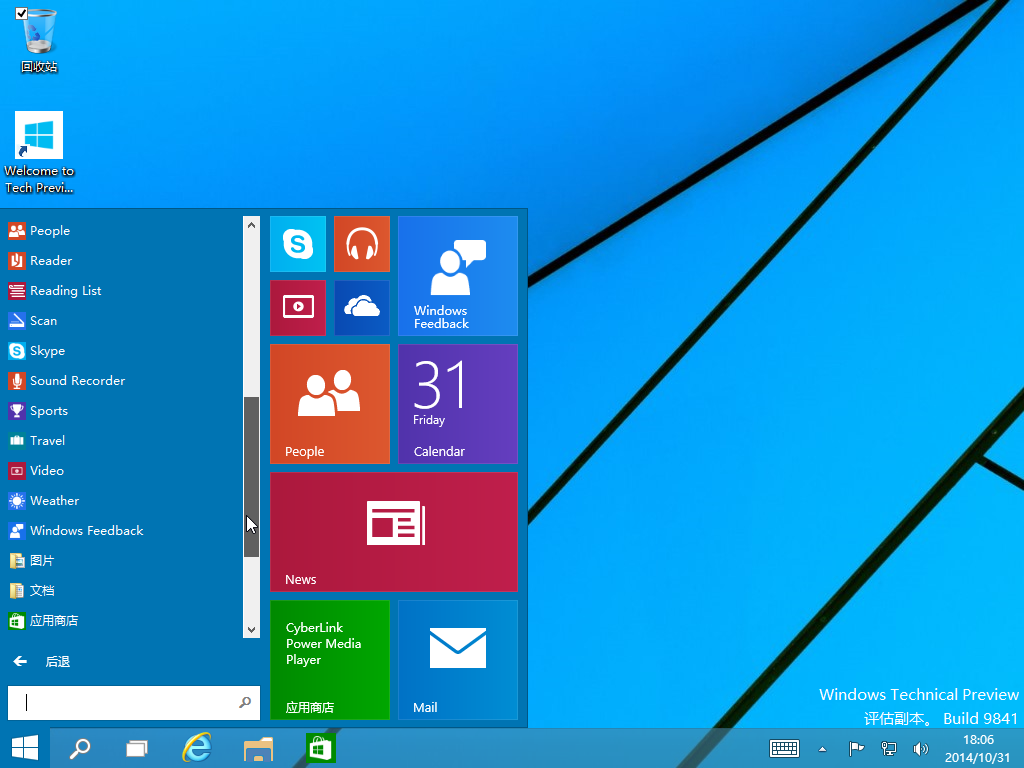Screen dimensions: 1024x768
Task: Select the Recycle Bin (回收站) desktop icon
Action: tap(39, 40)
